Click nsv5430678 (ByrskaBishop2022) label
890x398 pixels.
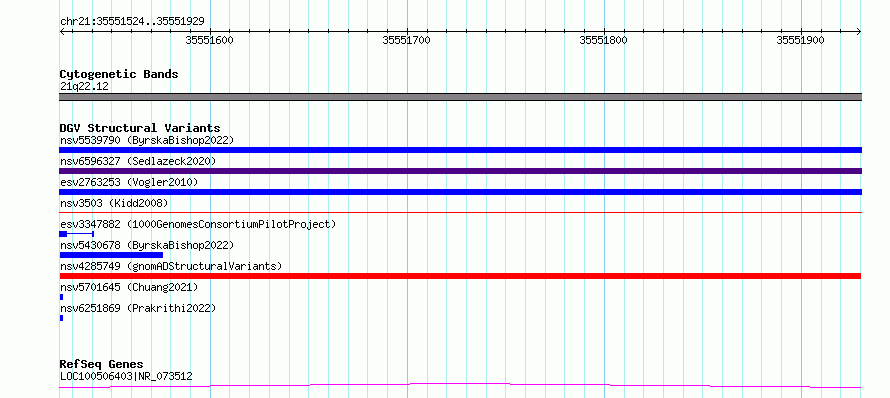click(x=146, y=245)
